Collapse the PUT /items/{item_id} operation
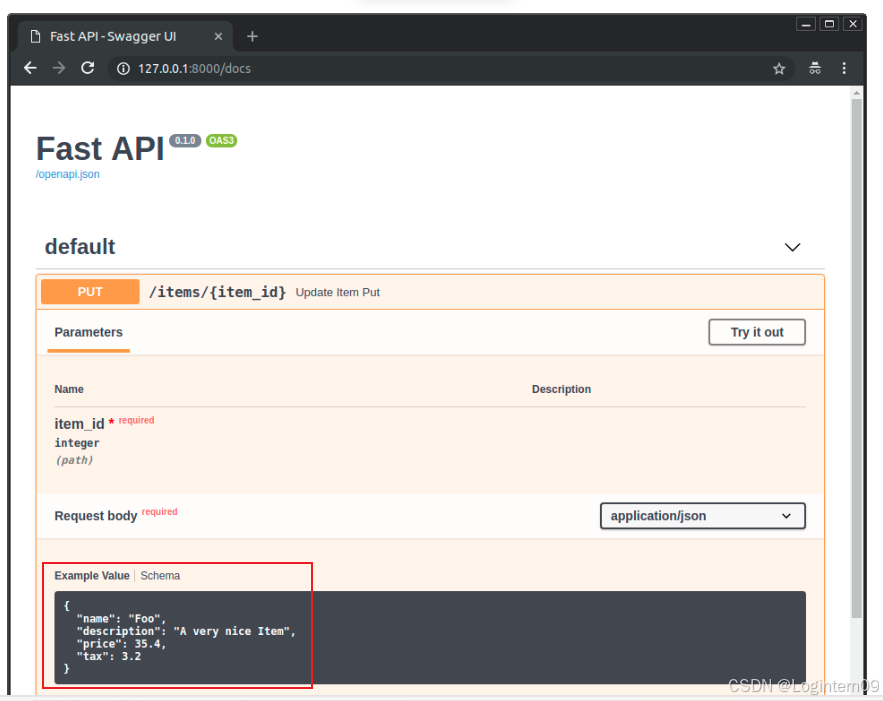This screenshot has width=883, height=701. point(430,292)
